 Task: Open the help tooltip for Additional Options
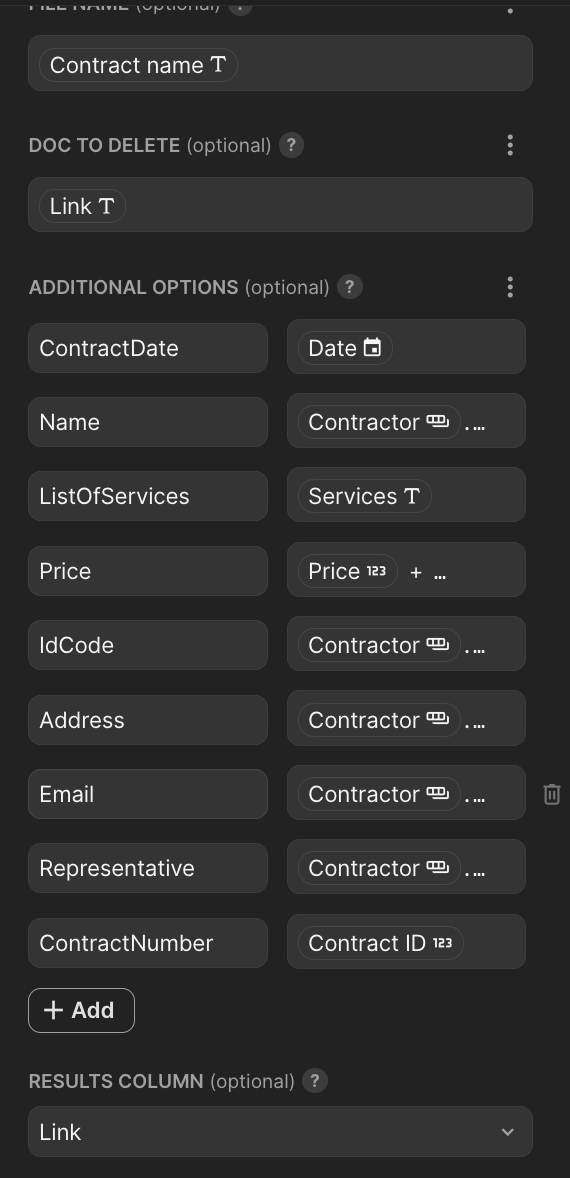(x=350, y=287)
